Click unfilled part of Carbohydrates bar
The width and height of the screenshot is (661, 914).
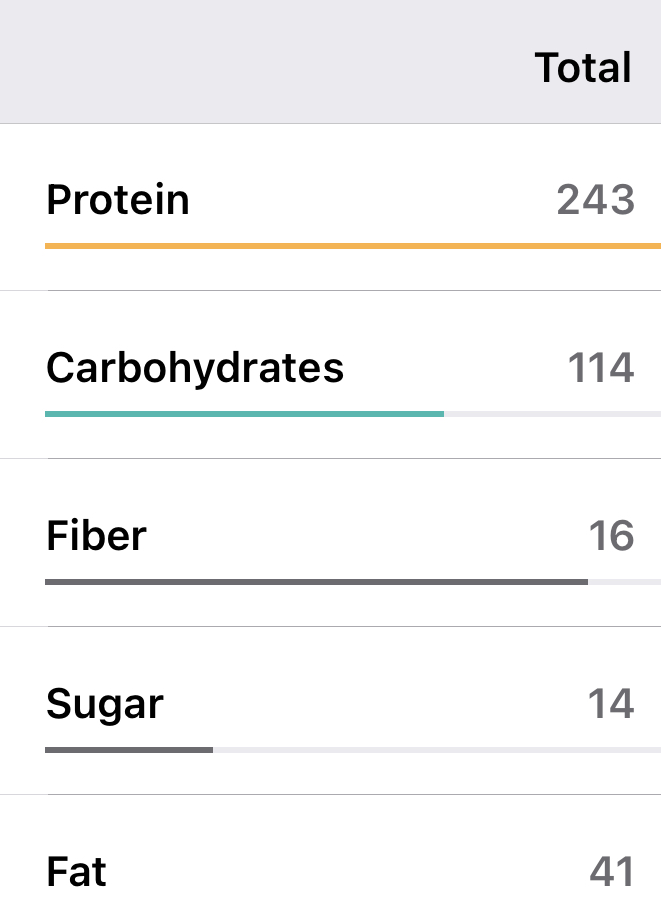tap(552, 413)
